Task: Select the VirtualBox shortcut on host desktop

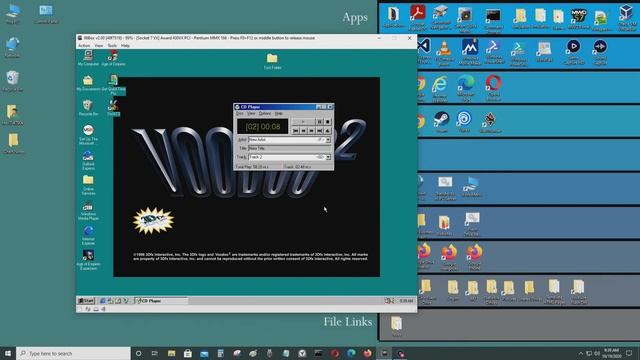Action: [627, 18]
